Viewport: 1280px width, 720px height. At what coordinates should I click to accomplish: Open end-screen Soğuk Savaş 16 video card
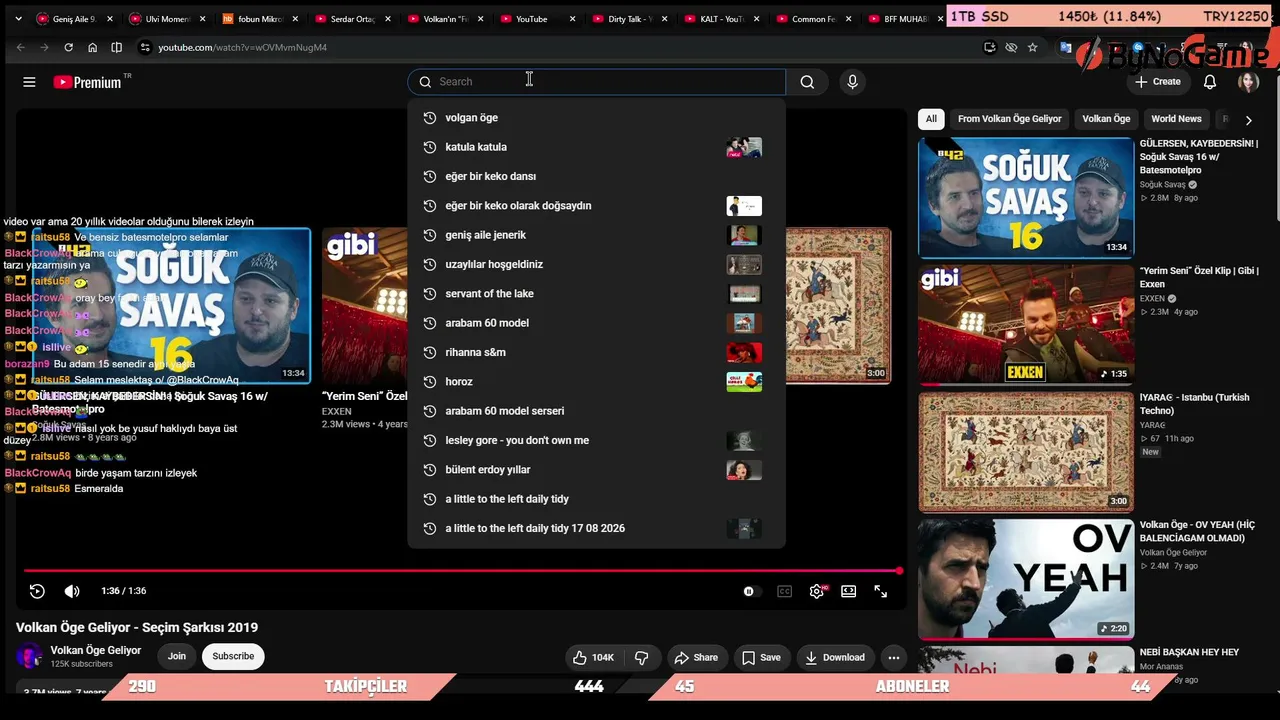(x=172, y=306)
